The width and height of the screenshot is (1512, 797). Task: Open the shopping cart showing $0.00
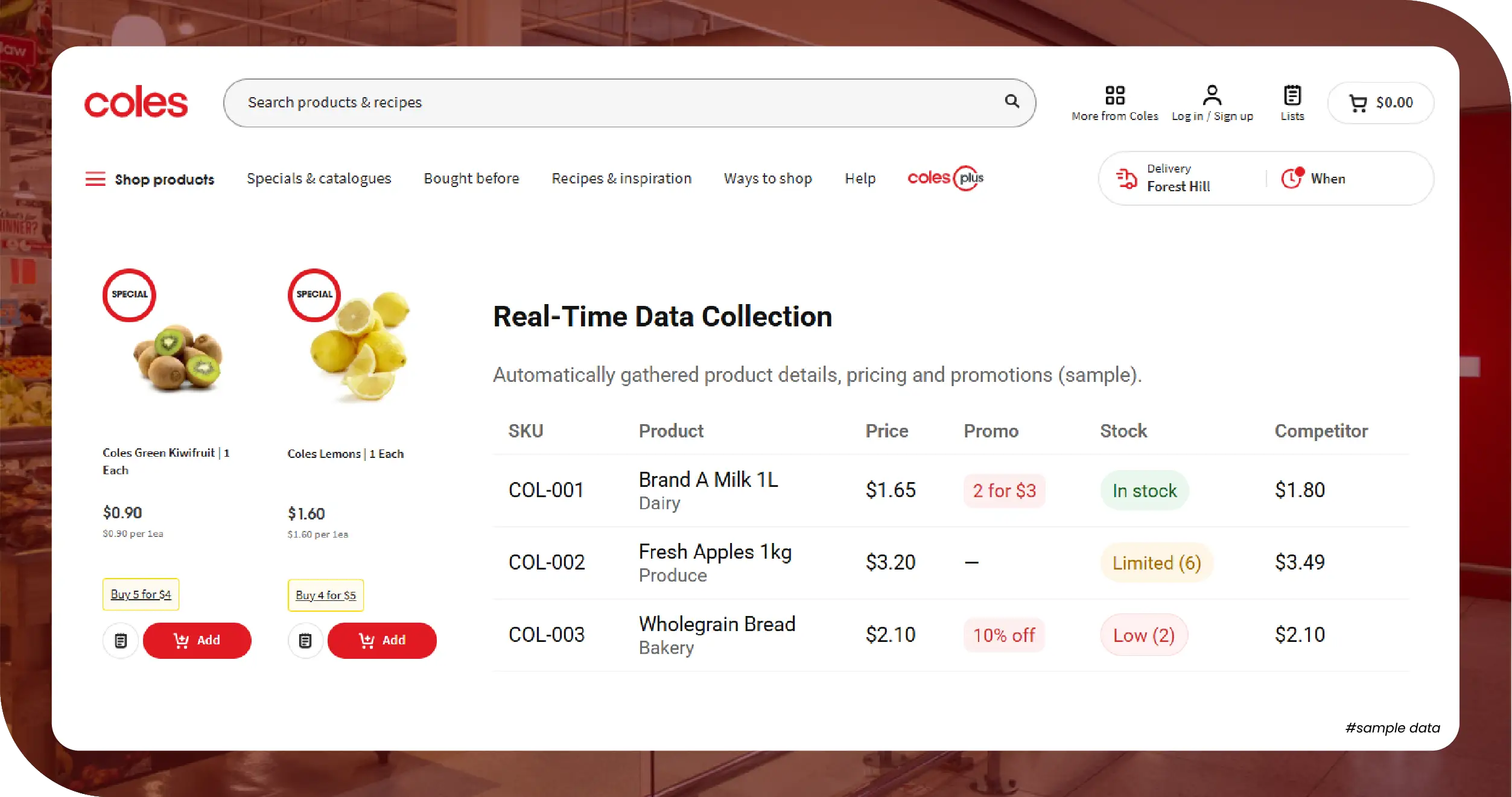(1380, 103)
